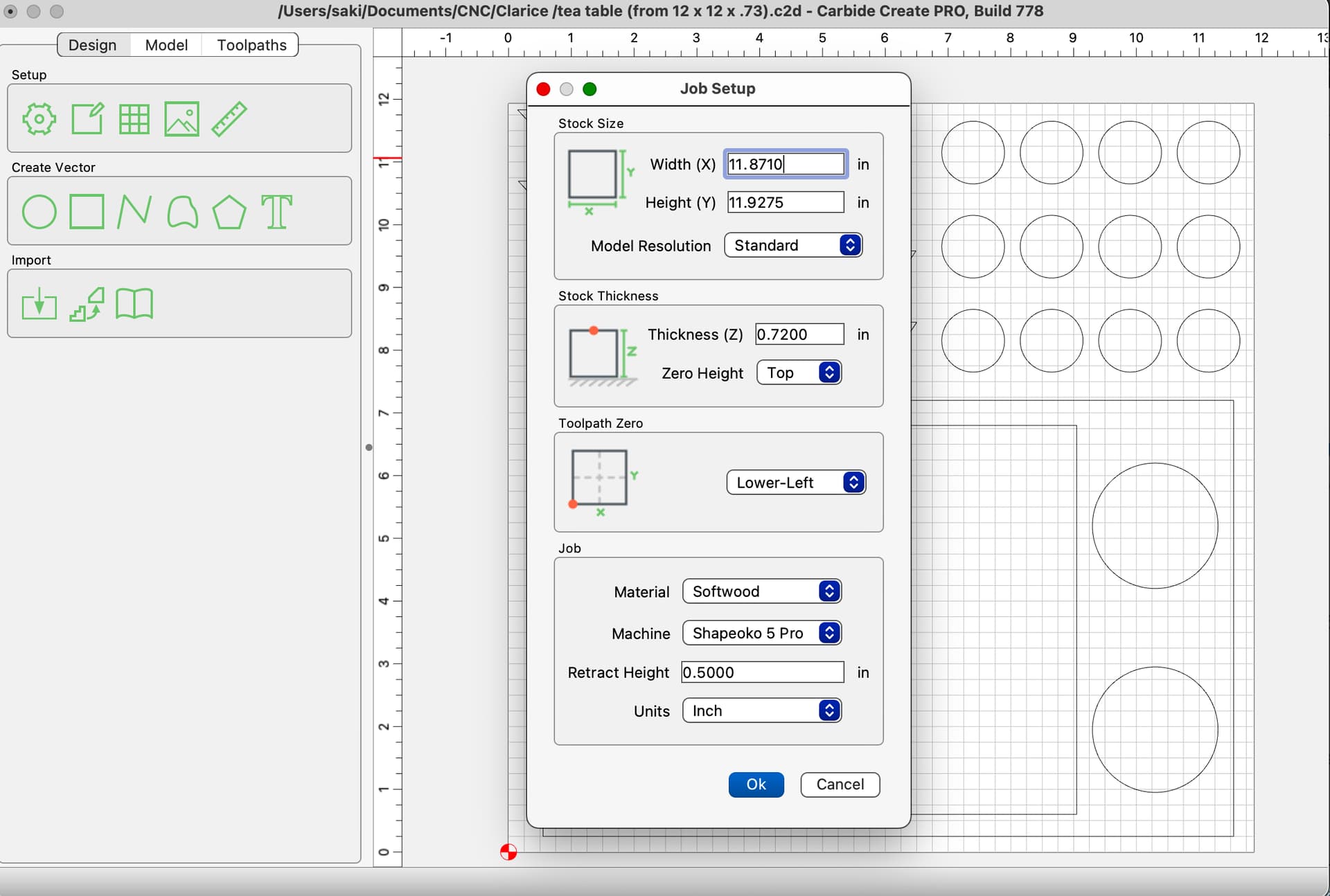This screenshot has height=896, width=1330.
Task: Click the Toolpath Zero diagram icon
Action: [603, 483]
